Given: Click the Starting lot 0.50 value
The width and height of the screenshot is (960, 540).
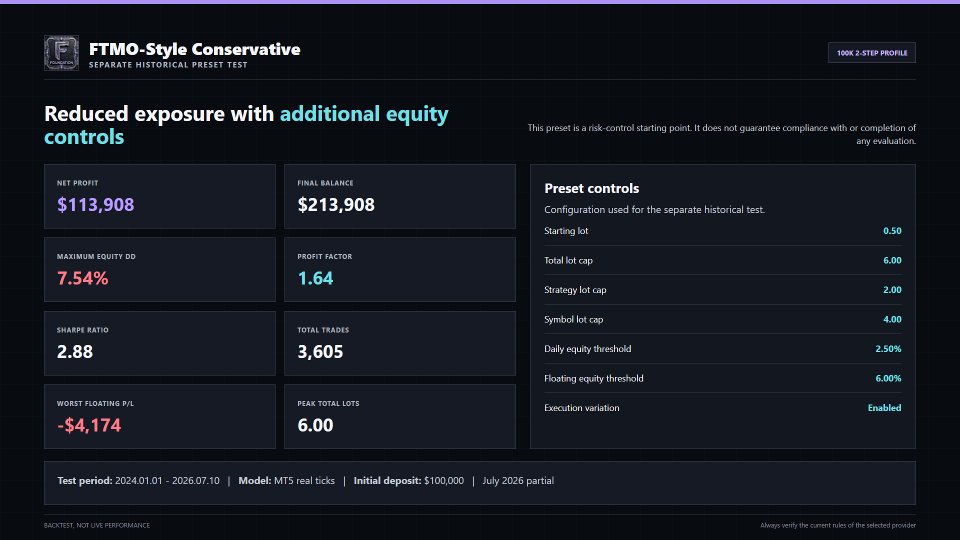Looking at the screenshot, I should 892,231.
